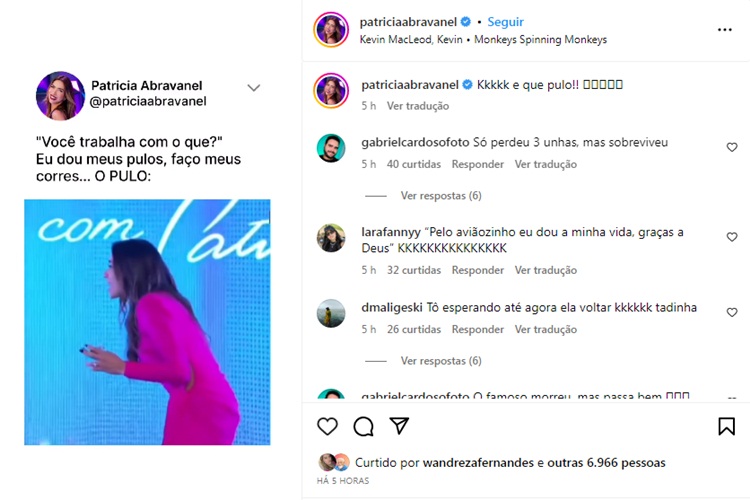The height and width of the screenshot is (500, 750).
Task: Expand Ver respostas (6) under dmaligeski's comment
Action: coord(441,361)
